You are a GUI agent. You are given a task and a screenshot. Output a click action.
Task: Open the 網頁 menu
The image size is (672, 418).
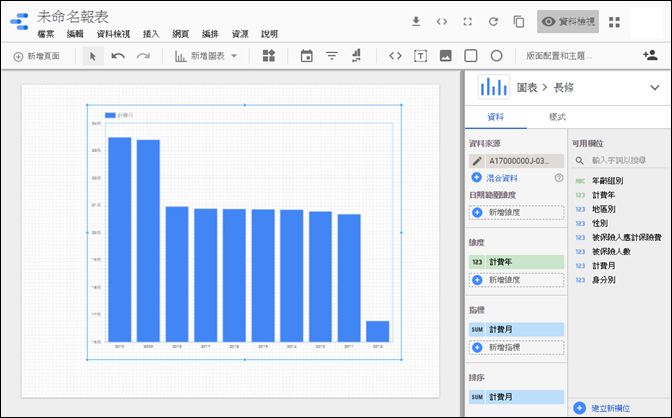click(180, 34)
